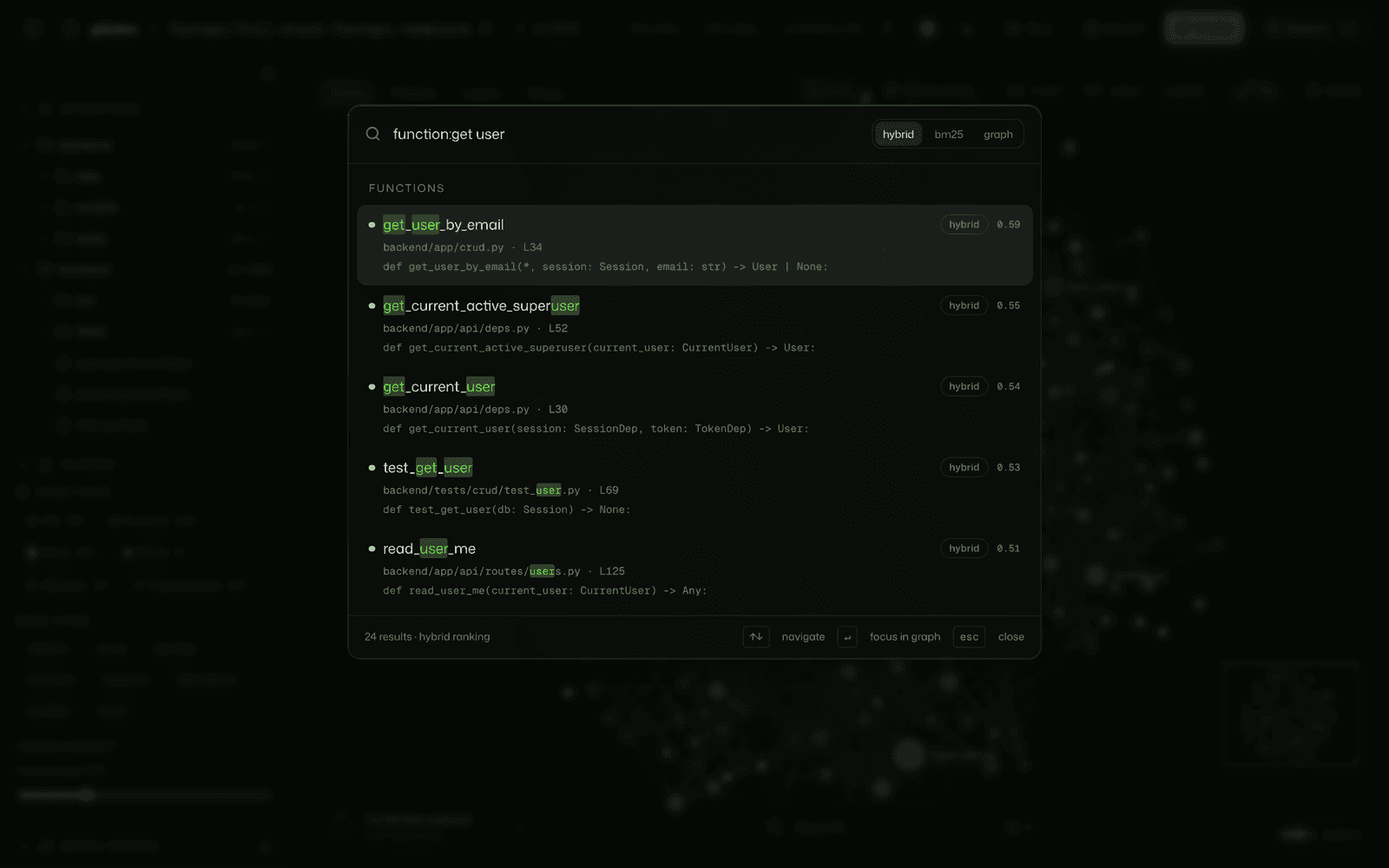Select hybrid ranking mode
1389x868 pixels.
click(898, 135)
